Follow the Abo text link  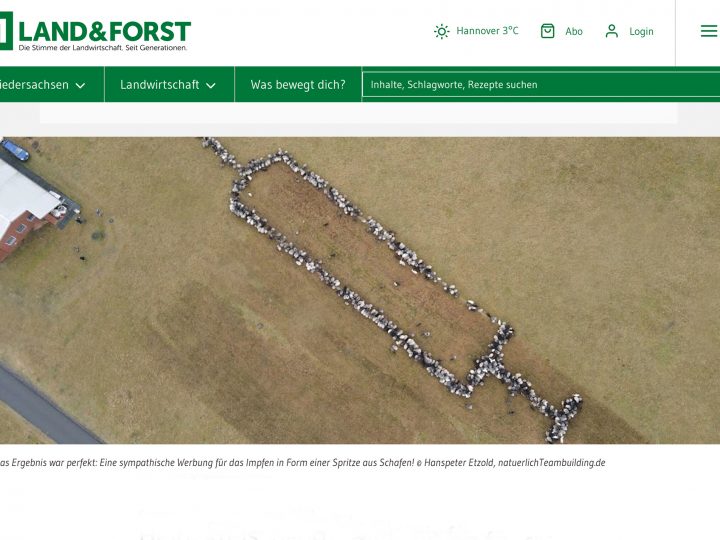click(x=574, y=32)
